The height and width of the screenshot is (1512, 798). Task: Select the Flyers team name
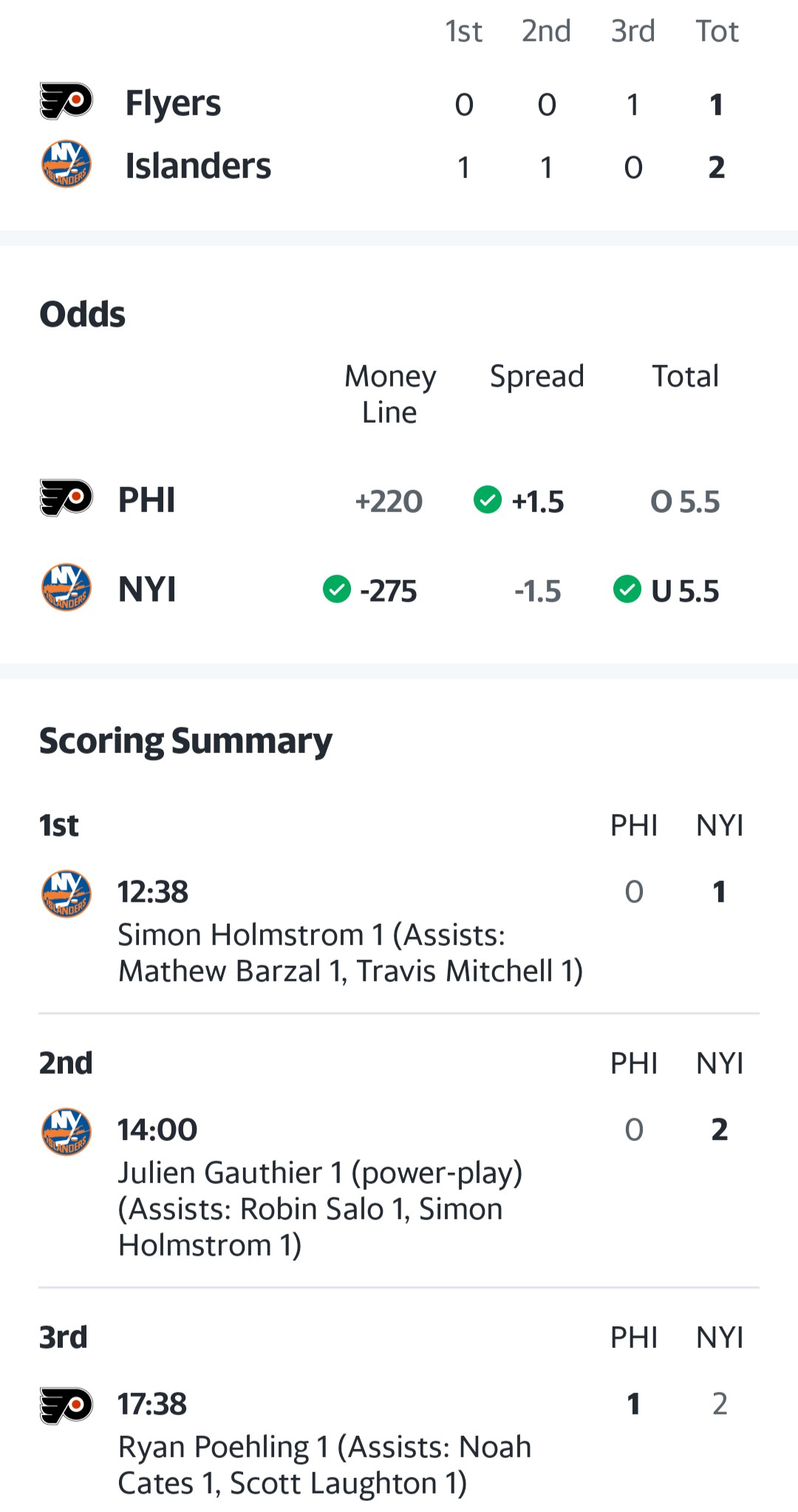[x=173, y=103]
